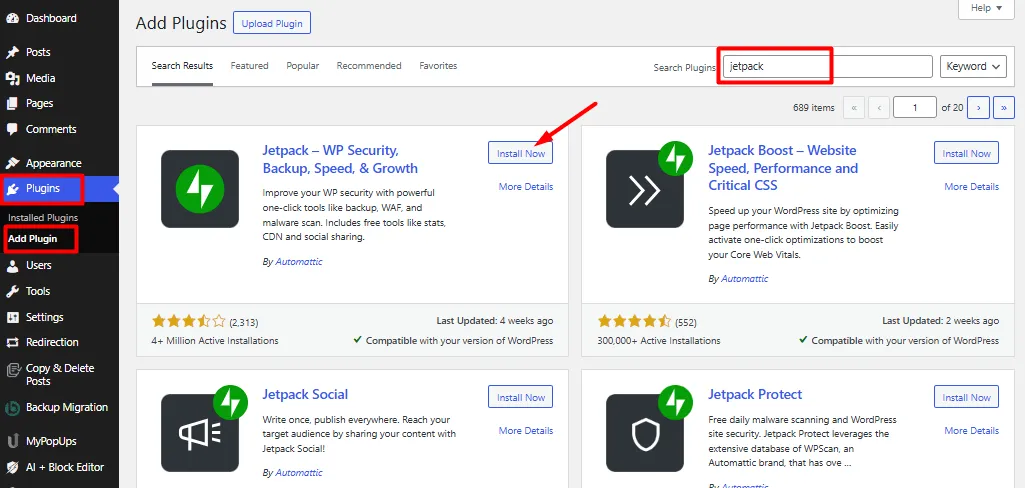1025x488 pixels.
Task: Open Jetpack – WP Security title link
Action: pyautogui.click(x=340, y=159)
